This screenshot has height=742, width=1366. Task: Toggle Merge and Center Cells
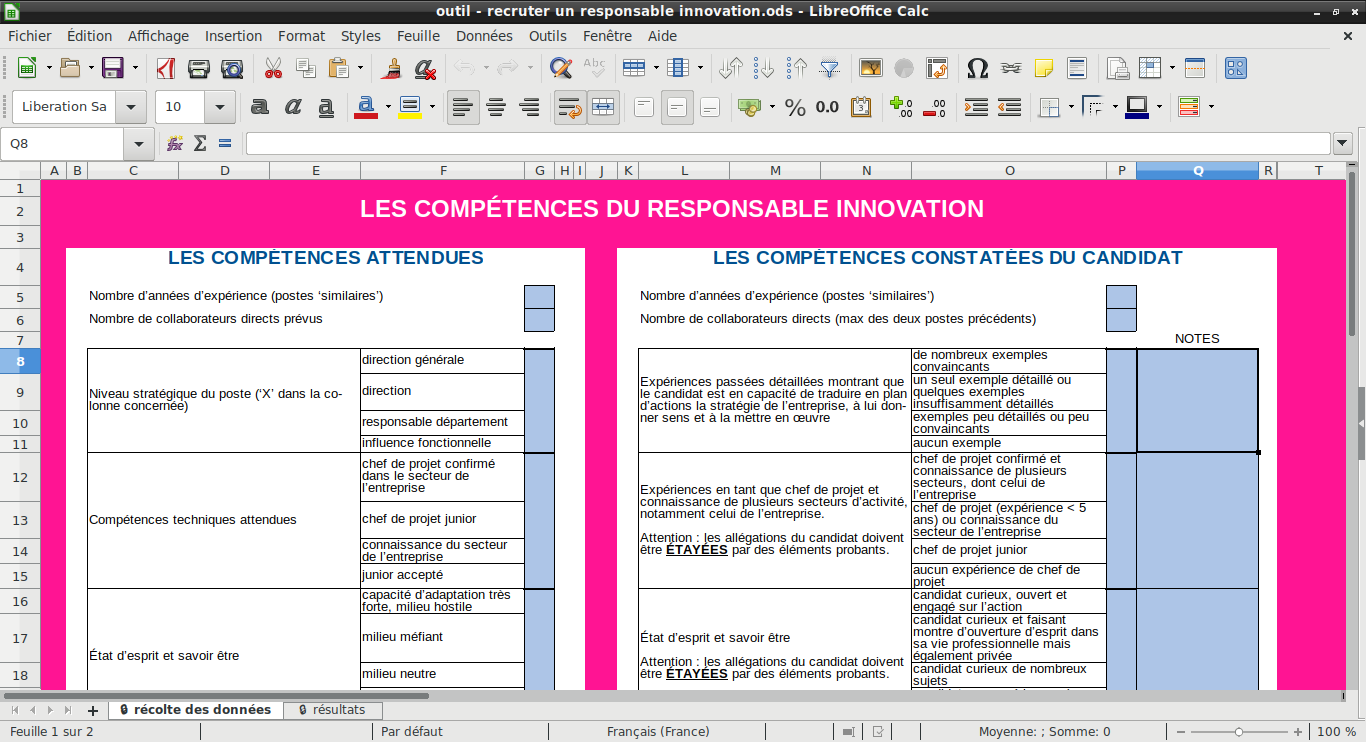point(602,107)
